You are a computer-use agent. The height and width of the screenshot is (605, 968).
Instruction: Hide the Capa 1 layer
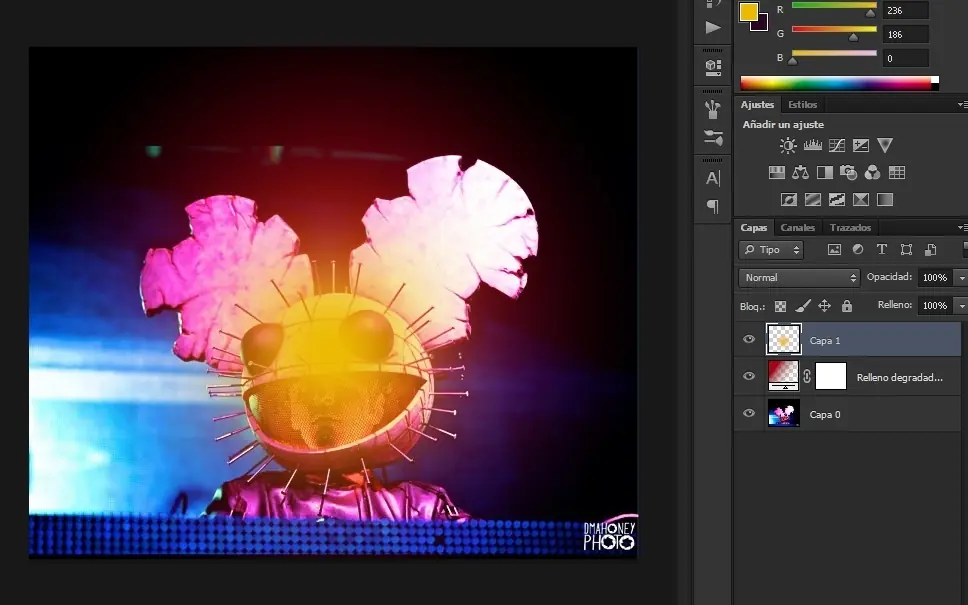tap(749, 339)
